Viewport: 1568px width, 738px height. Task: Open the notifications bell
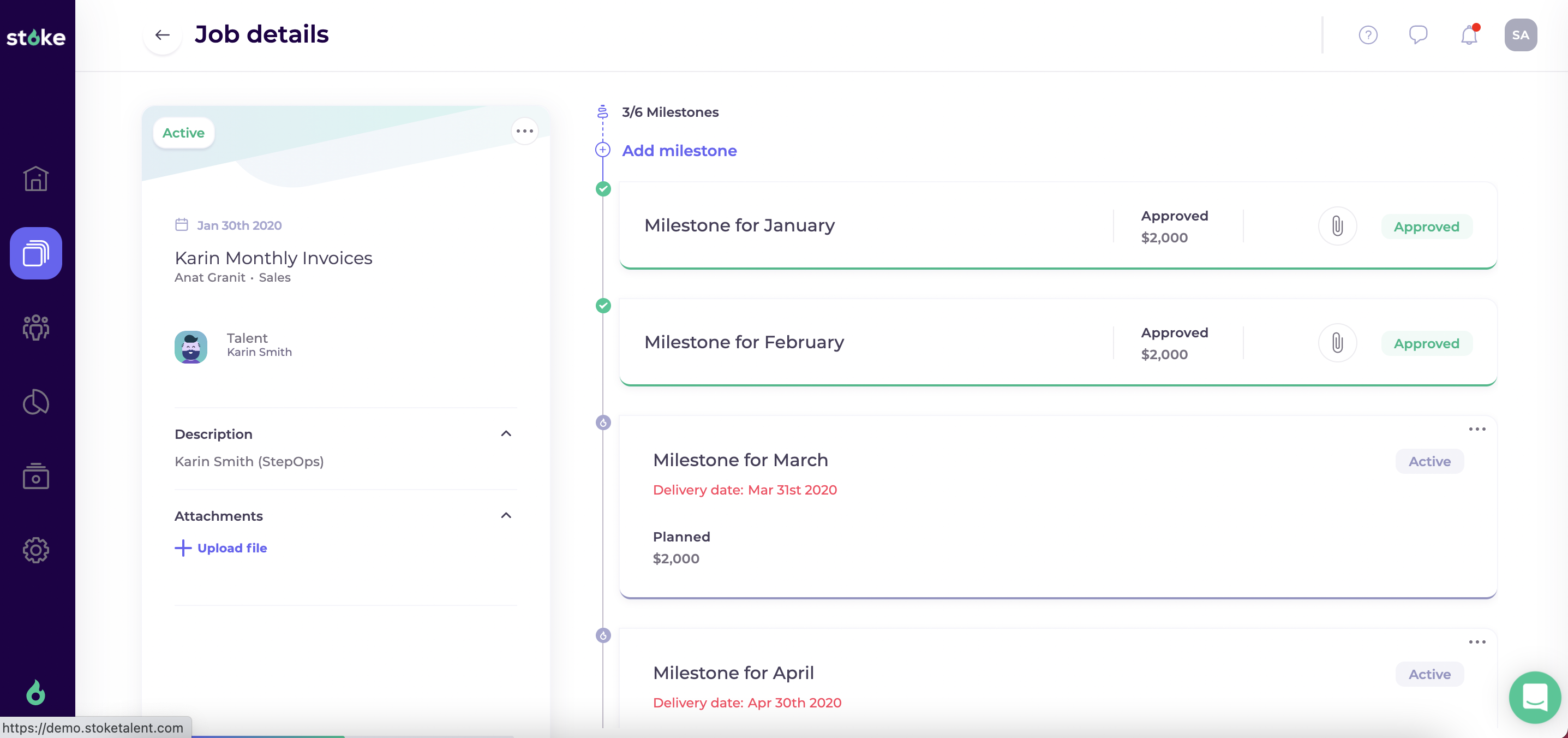coord(1469,35)
